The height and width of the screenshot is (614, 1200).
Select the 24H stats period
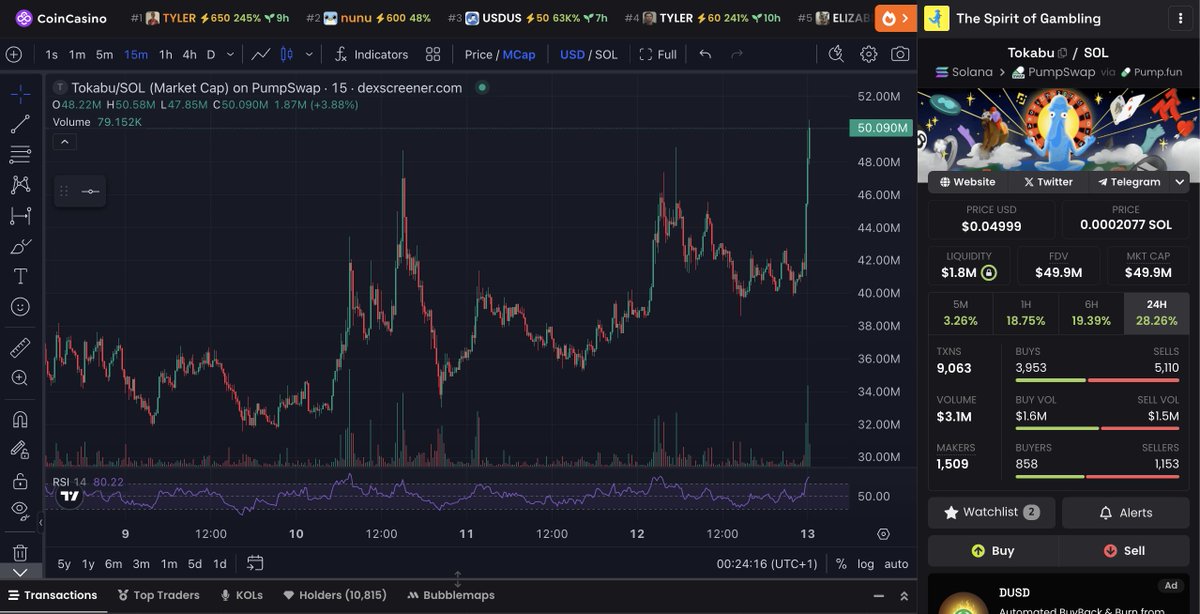click(x=1157, y=313)
